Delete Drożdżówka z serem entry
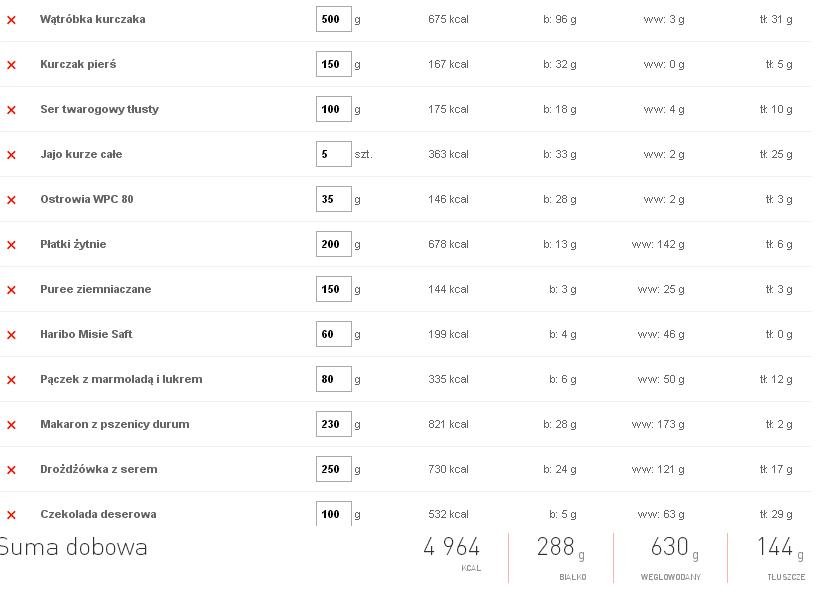 (x=11, y=469)
